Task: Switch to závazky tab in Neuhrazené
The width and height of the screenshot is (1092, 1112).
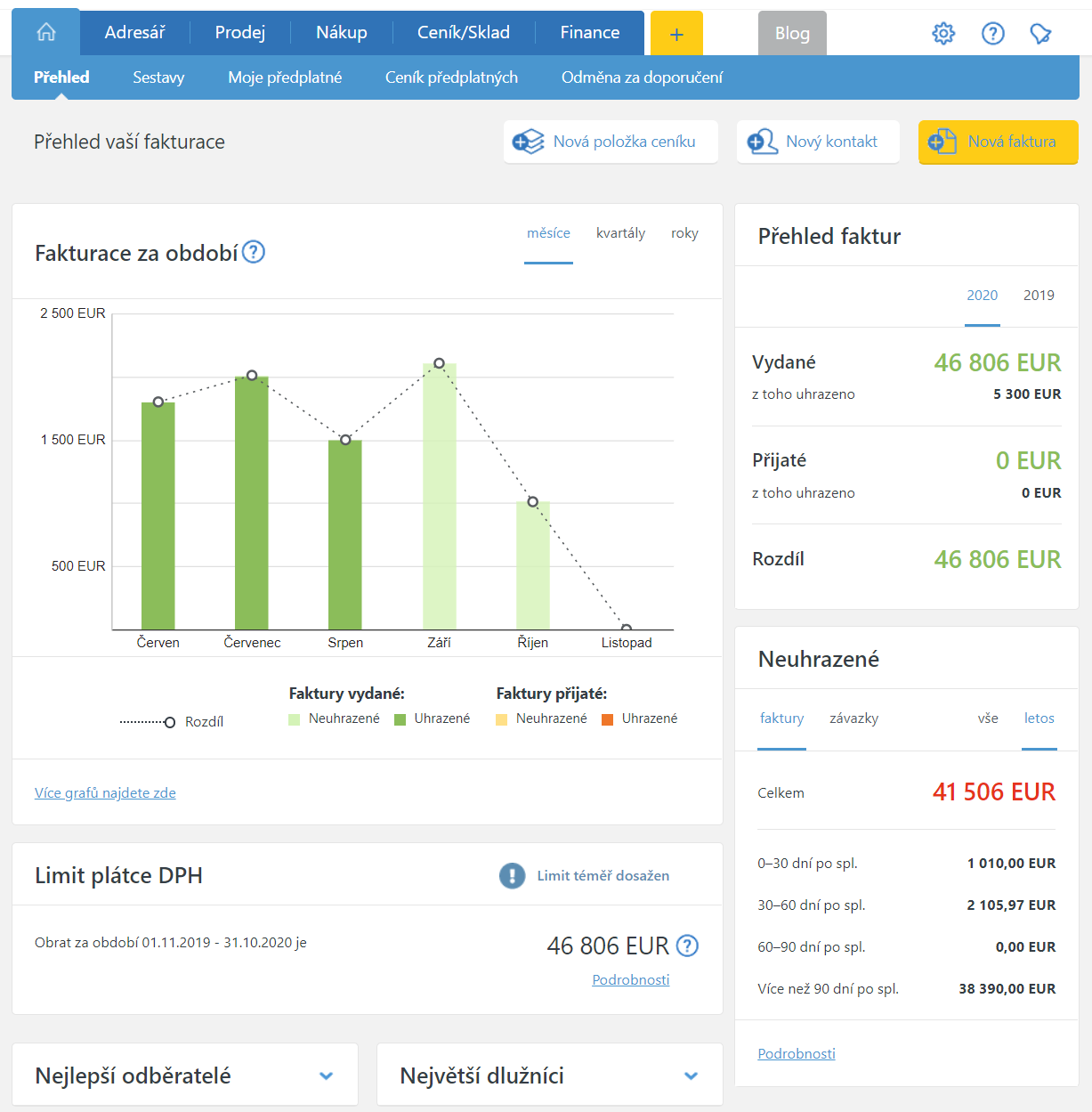Action: pos(853,718)
